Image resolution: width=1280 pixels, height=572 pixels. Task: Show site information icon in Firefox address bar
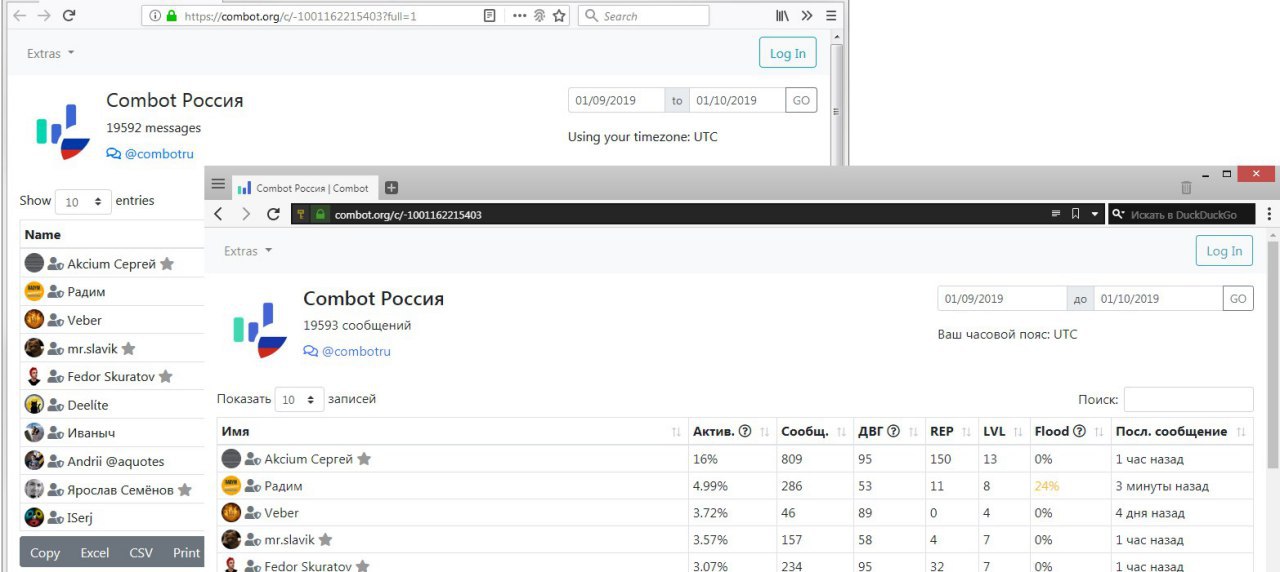pos(155,16)
